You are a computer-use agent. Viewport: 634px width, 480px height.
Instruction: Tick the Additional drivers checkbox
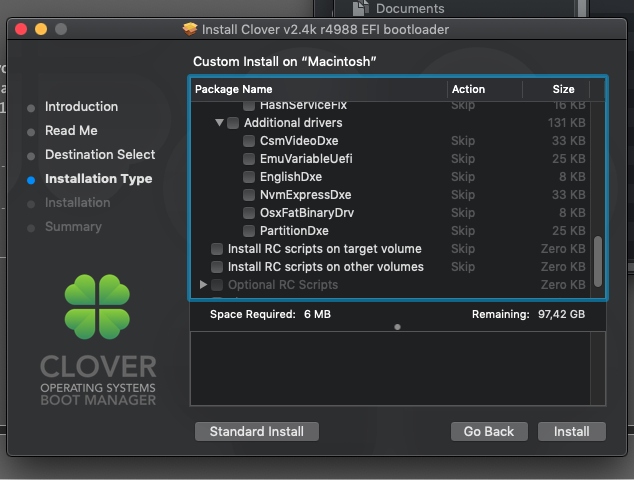coord(233,123)
